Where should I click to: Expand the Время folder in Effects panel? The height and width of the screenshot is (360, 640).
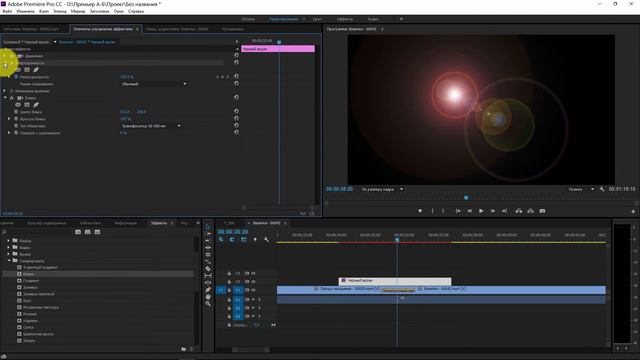(9, 254)
